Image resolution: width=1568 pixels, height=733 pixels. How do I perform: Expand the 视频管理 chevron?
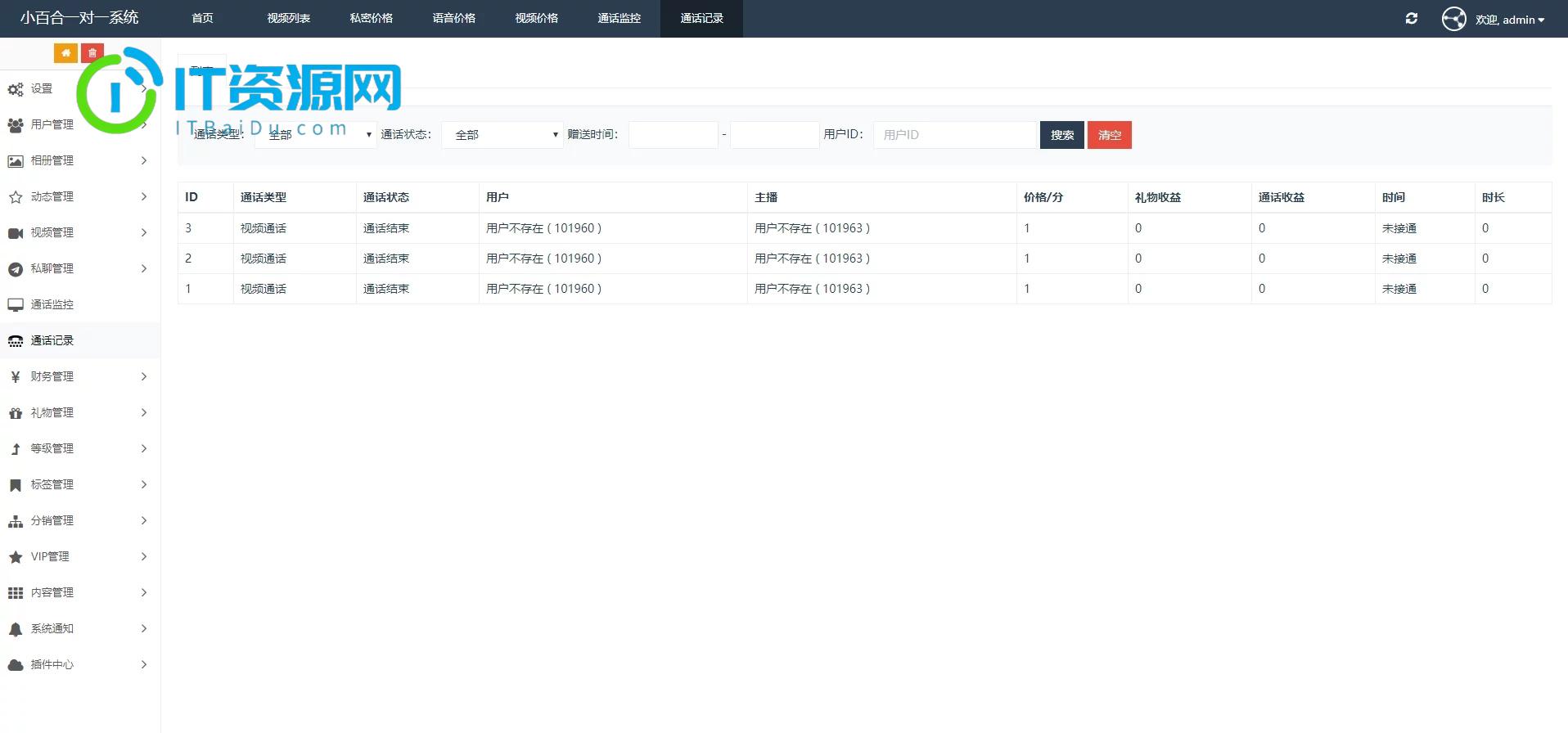[144, 232]
